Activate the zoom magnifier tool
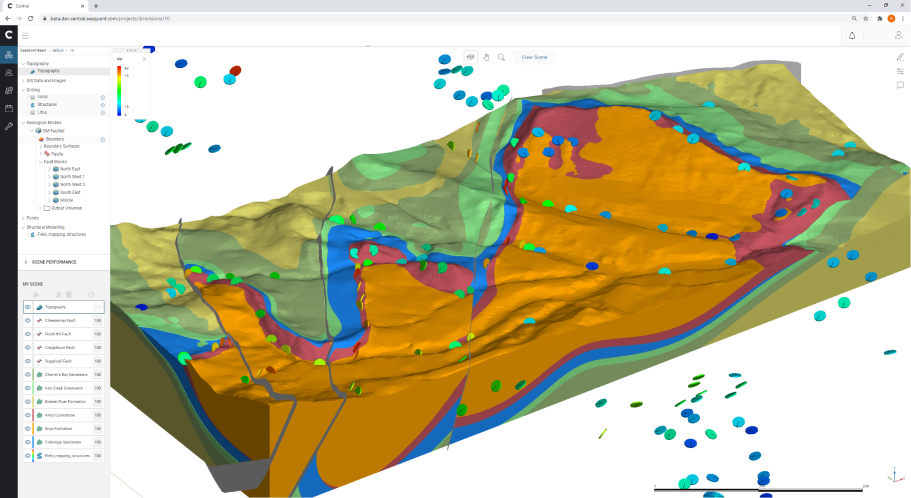The width and height of the screenshot is (911, 498). pos(501,57)
